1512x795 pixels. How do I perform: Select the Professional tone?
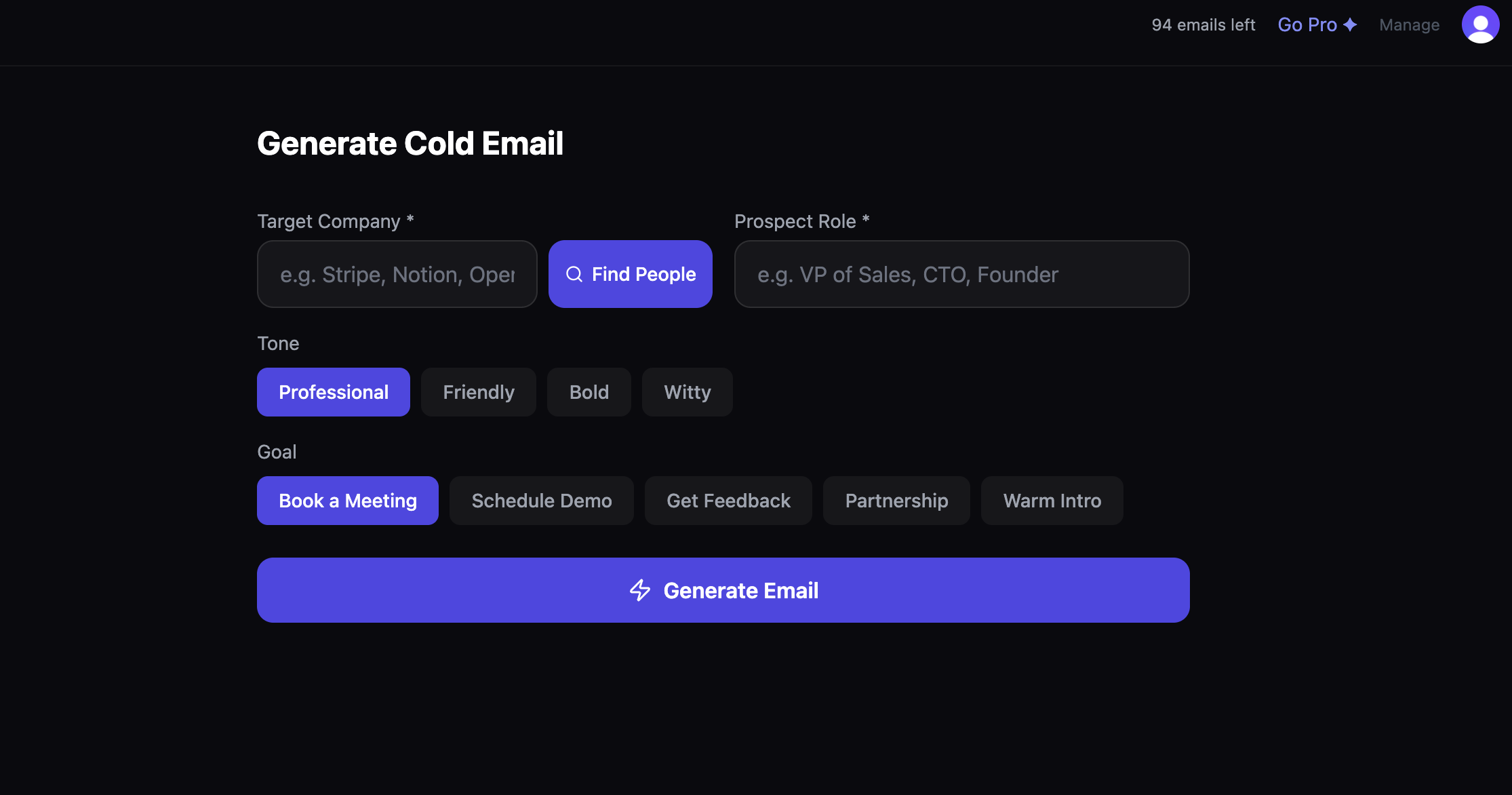point(333,391)
